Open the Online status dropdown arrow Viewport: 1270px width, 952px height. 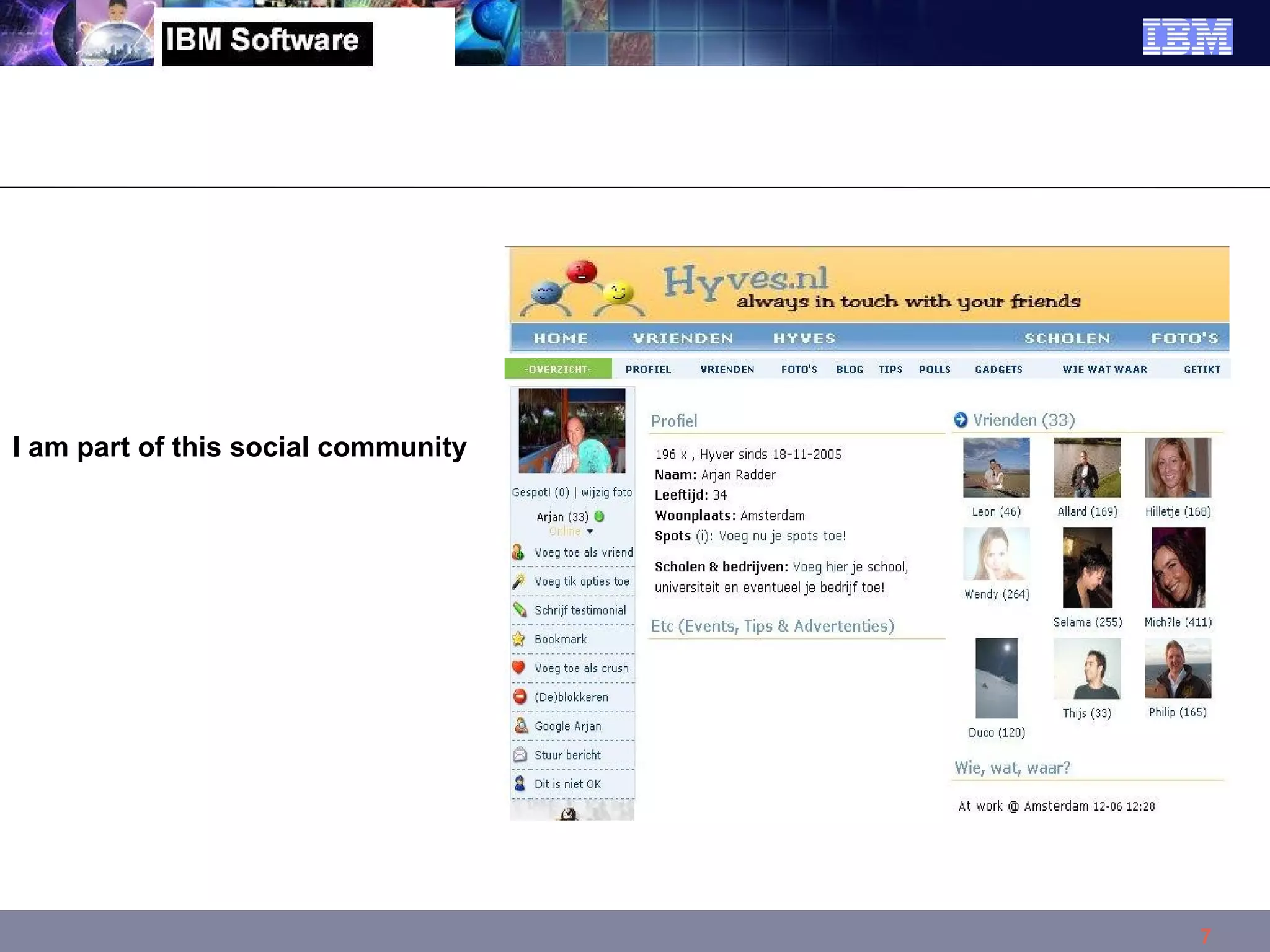tap(590, 531)
